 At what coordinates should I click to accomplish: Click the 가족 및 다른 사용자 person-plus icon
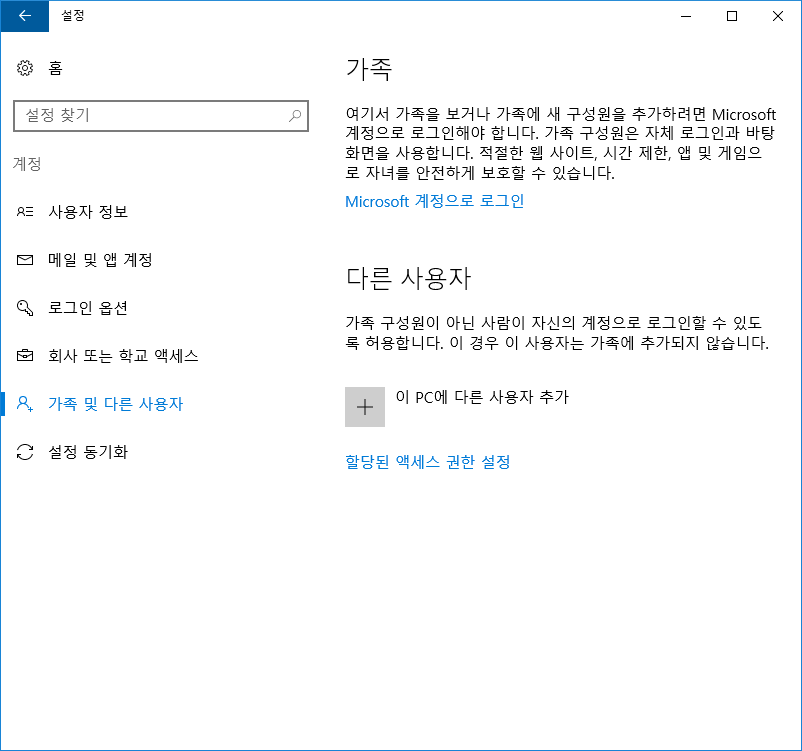(x=25, y=404)
